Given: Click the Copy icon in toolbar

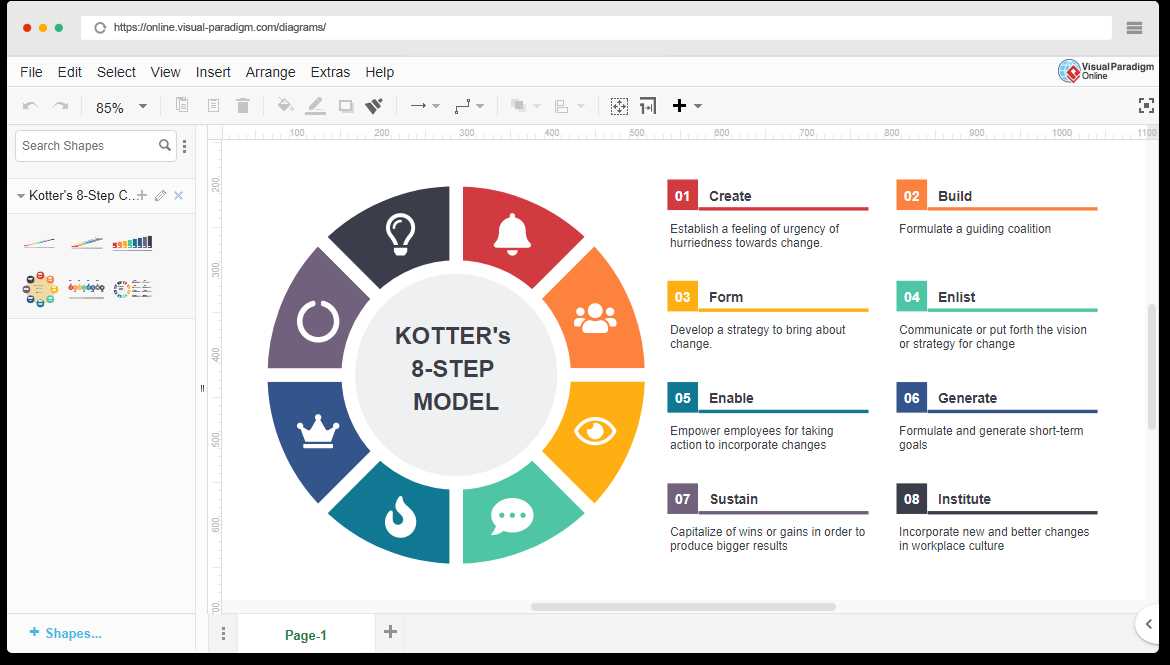Looking at the screenshot, I should 182,105.
